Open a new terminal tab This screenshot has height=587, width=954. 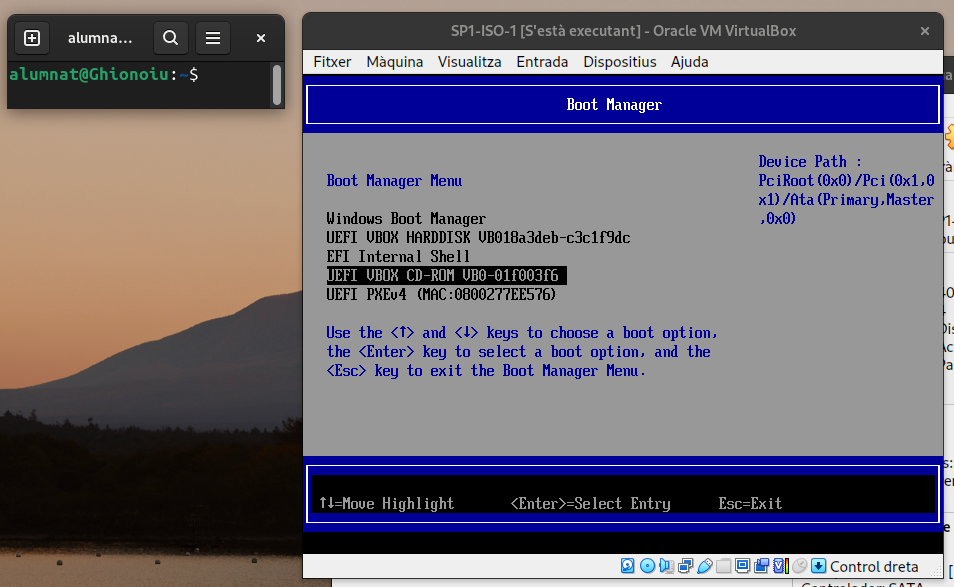point(32,38)
